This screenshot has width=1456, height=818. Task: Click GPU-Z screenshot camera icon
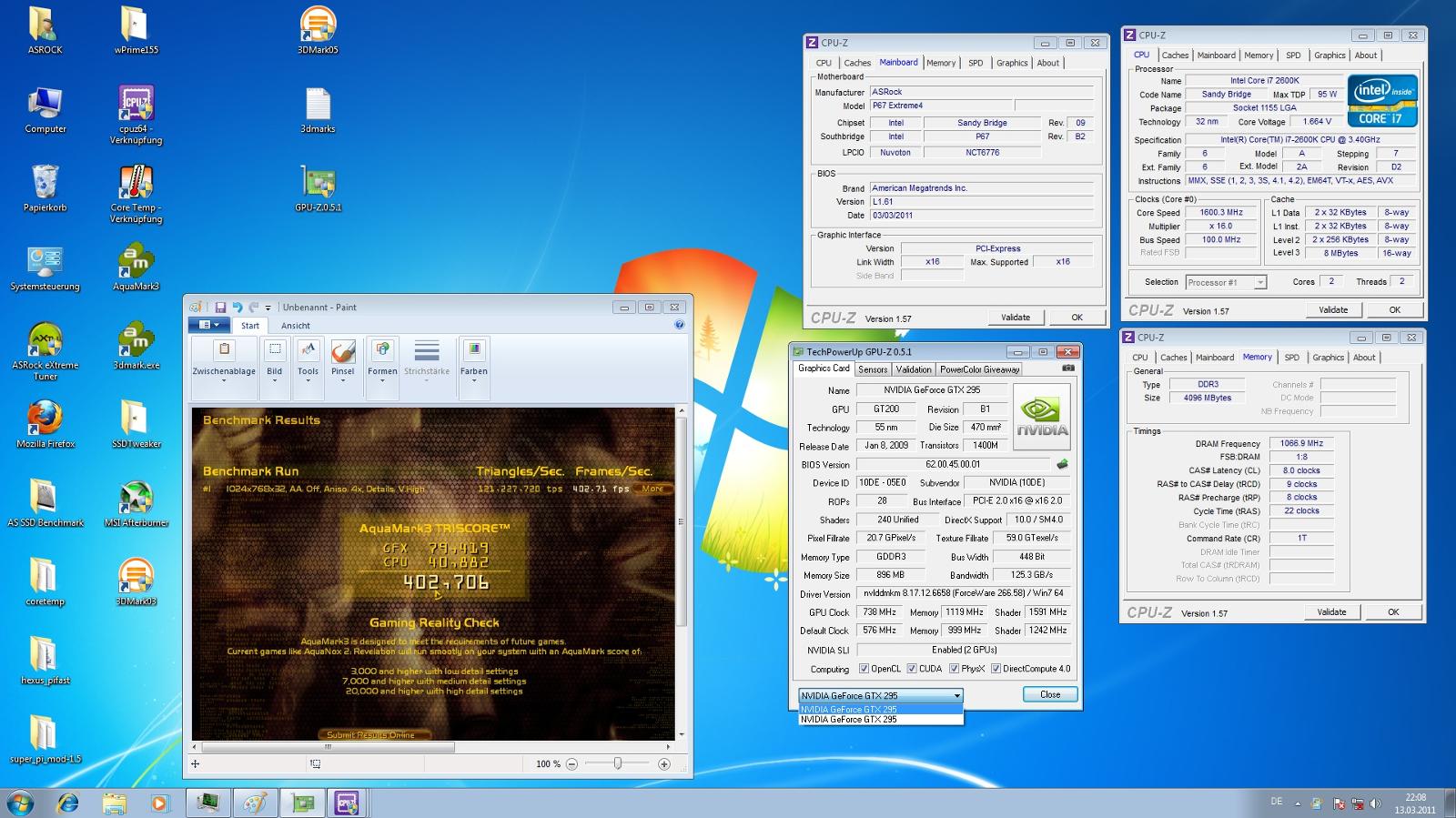[x=1067, y=369]
